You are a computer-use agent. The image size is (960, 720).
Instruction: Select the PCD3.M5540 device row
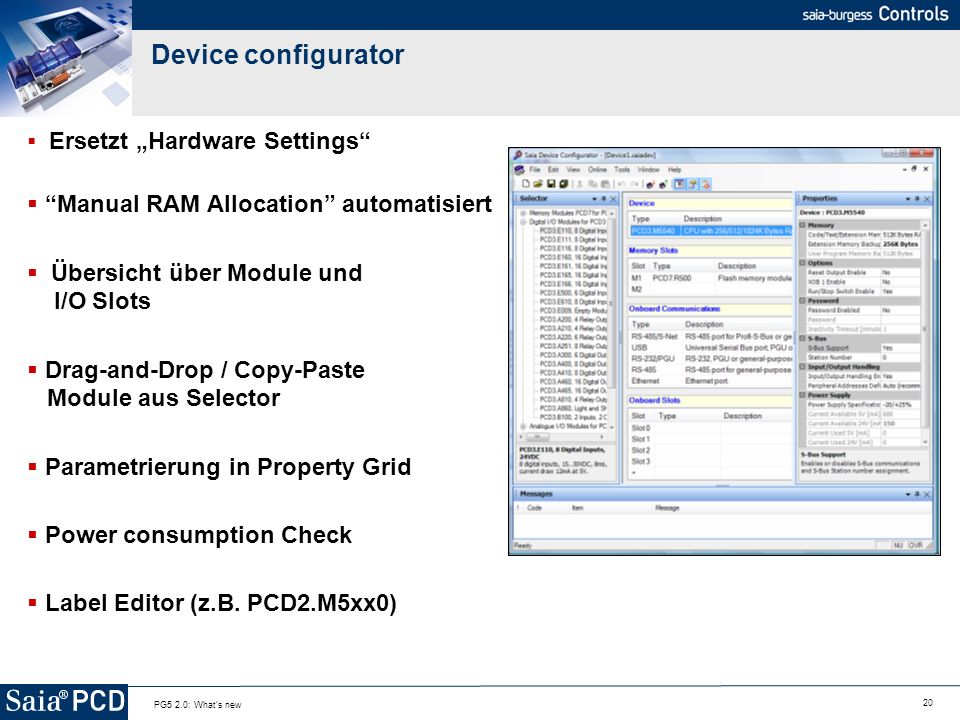[710, 231]
